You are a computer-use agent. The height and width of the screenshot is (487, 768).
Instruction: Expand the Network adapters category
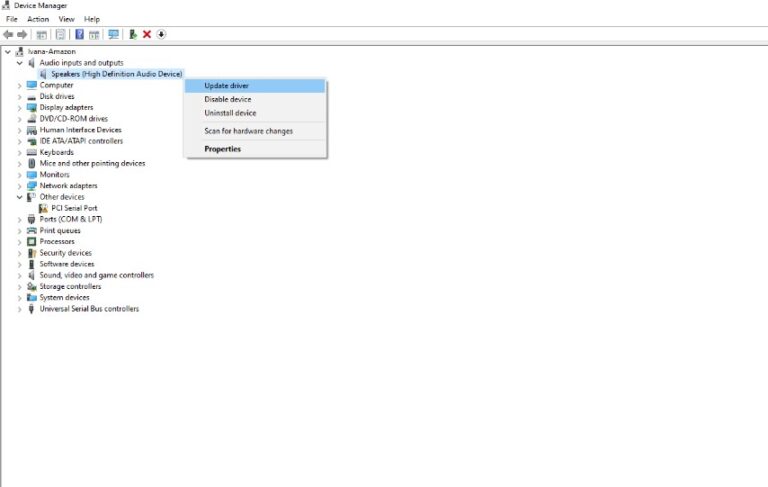19,186
